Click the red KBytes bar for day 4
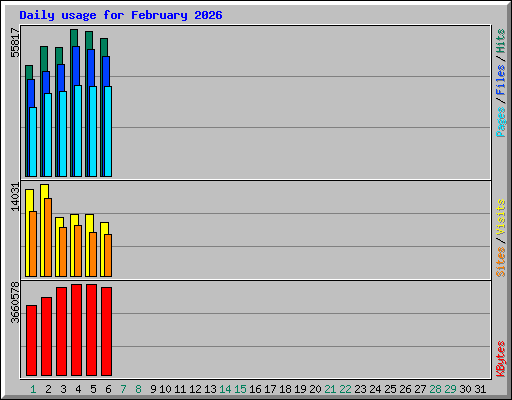Image resolution: width=512 pixels, height=400 pixels. (x=76, y=330)
